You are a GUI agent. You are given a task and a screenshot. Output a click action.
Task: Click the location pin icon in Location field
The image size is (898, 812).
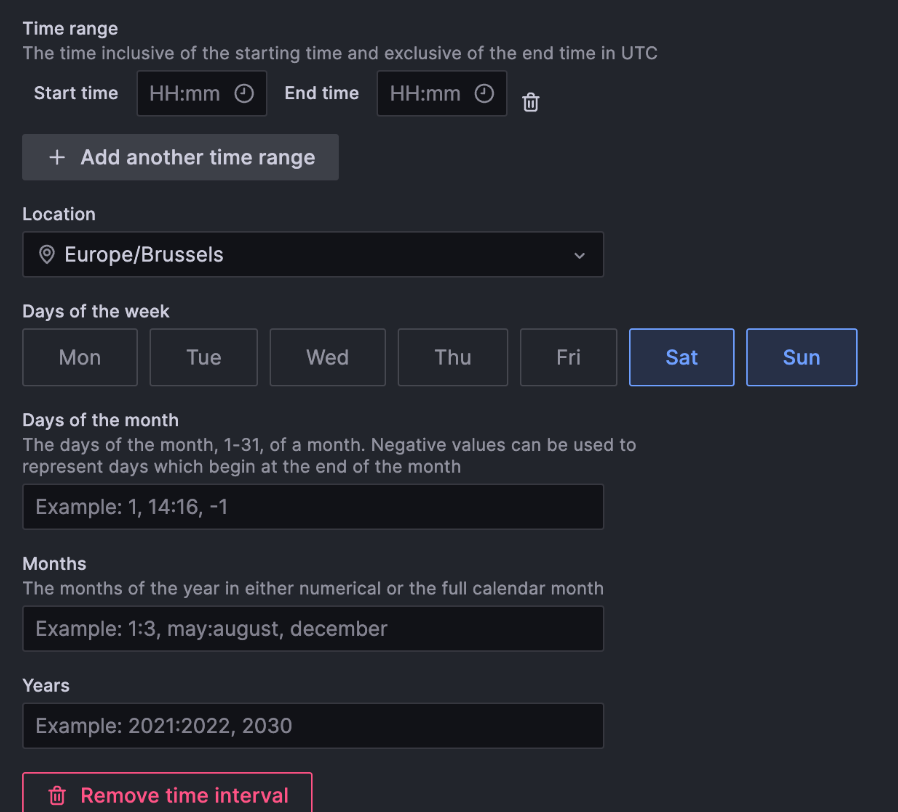coord(46,254)
